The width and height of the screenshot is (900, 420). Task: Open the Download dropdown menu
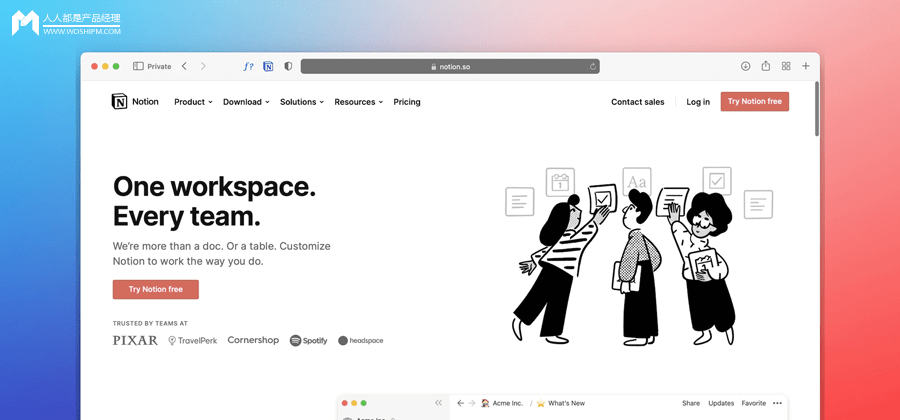246,102
